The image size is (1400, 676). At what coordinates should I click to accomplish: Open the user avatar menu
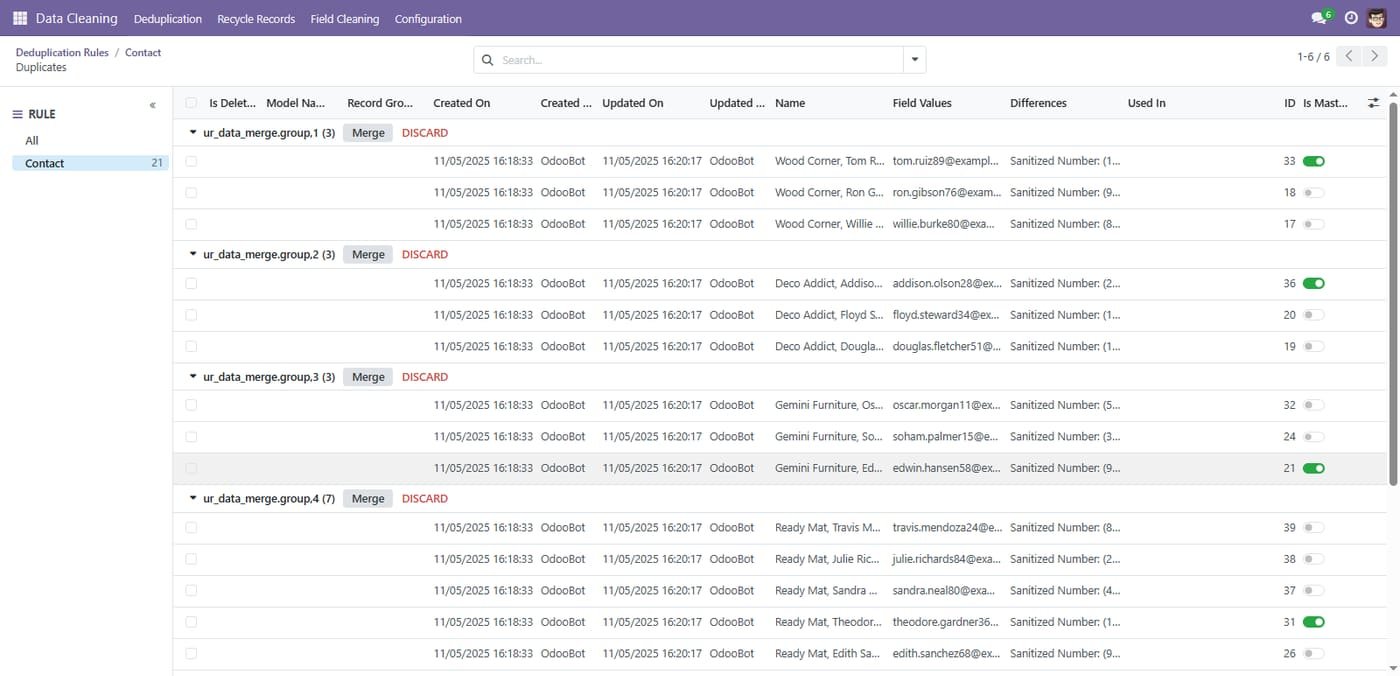point(1377,18)
